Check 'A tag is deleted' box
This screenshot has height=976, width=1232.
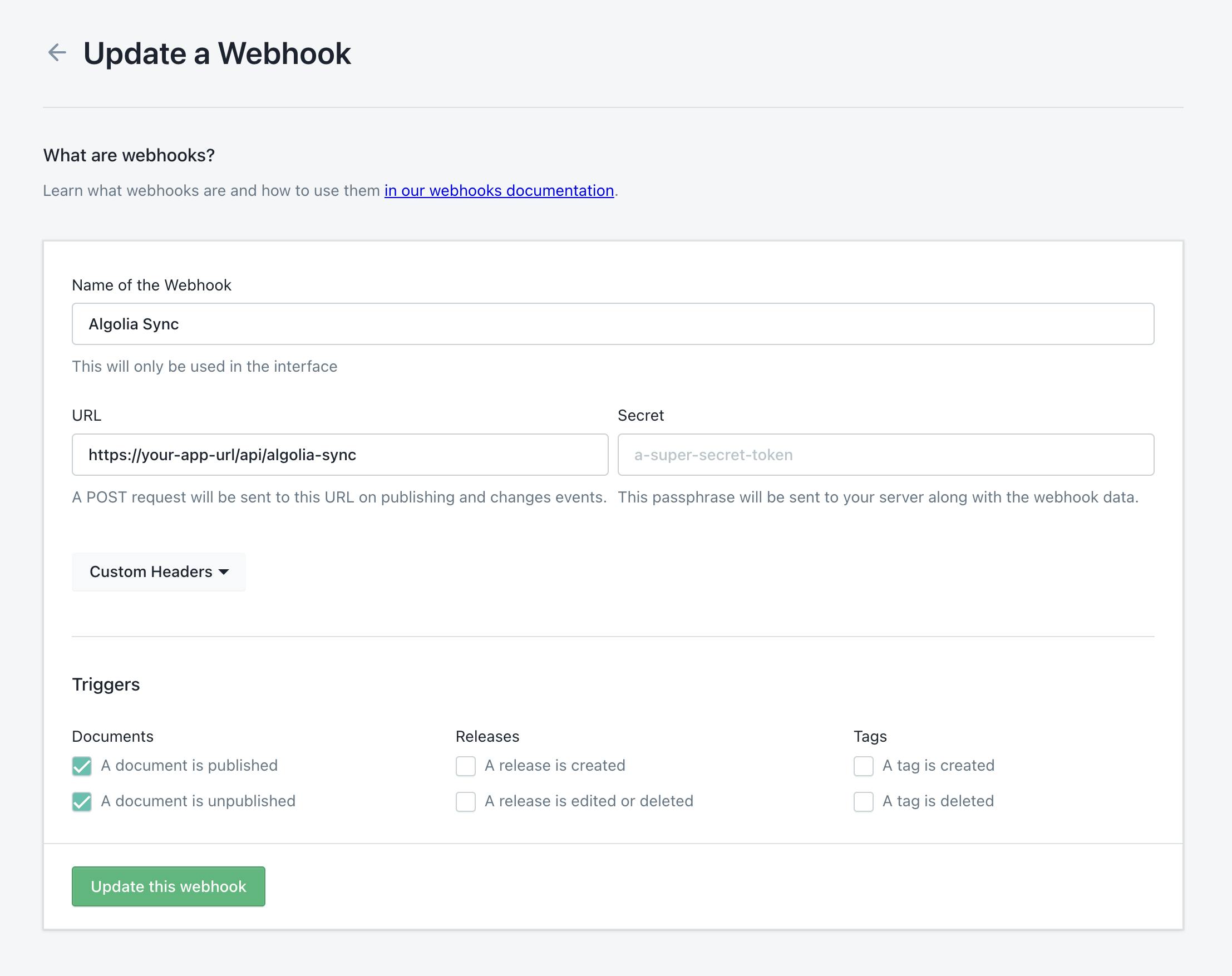tap(863, 802)
